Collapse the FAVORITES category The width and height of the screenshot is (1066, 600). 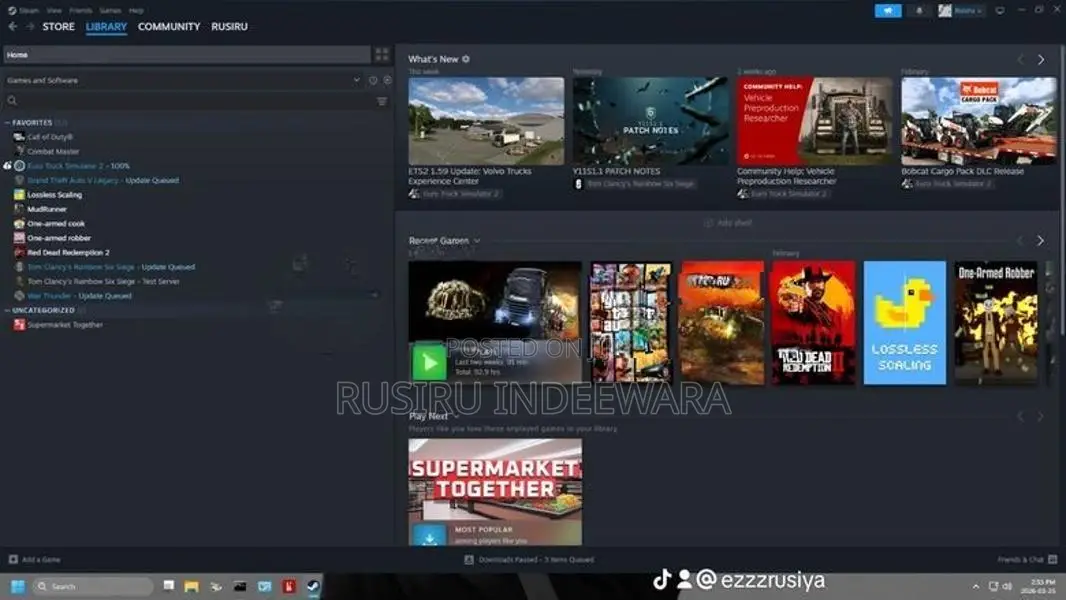pos(7,122)
